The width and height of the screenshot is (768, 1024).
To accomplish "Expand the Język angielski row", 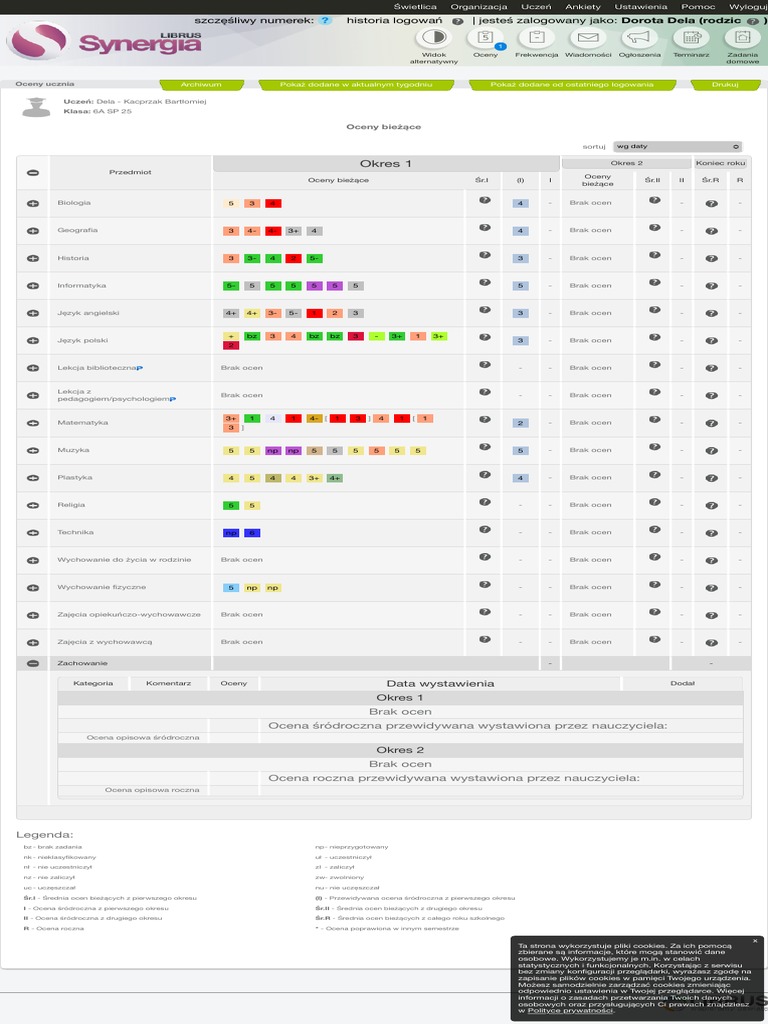I will (x=33, y=313).
